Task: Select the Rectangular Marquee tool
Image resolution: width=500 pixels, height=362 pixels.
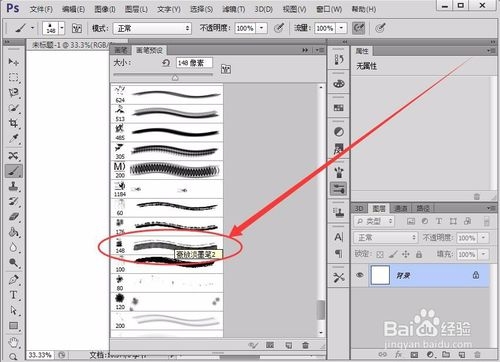Action: pyautogui.click(x=13, y=77)
